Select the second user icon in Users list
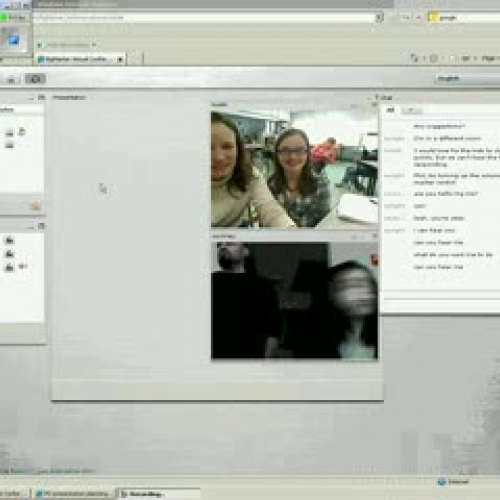The image size is (500, 500). click(10, 145)
